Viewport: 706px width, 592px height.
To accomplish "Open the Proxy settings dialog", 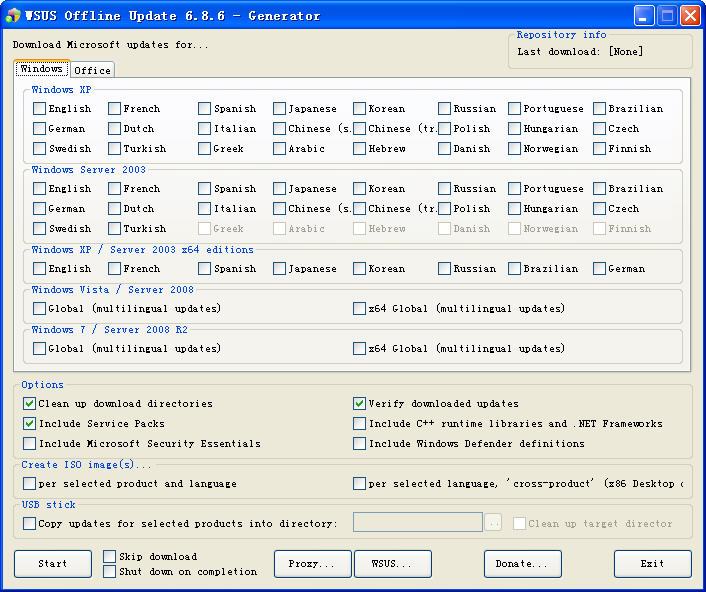I will click(x=312, y=564).
